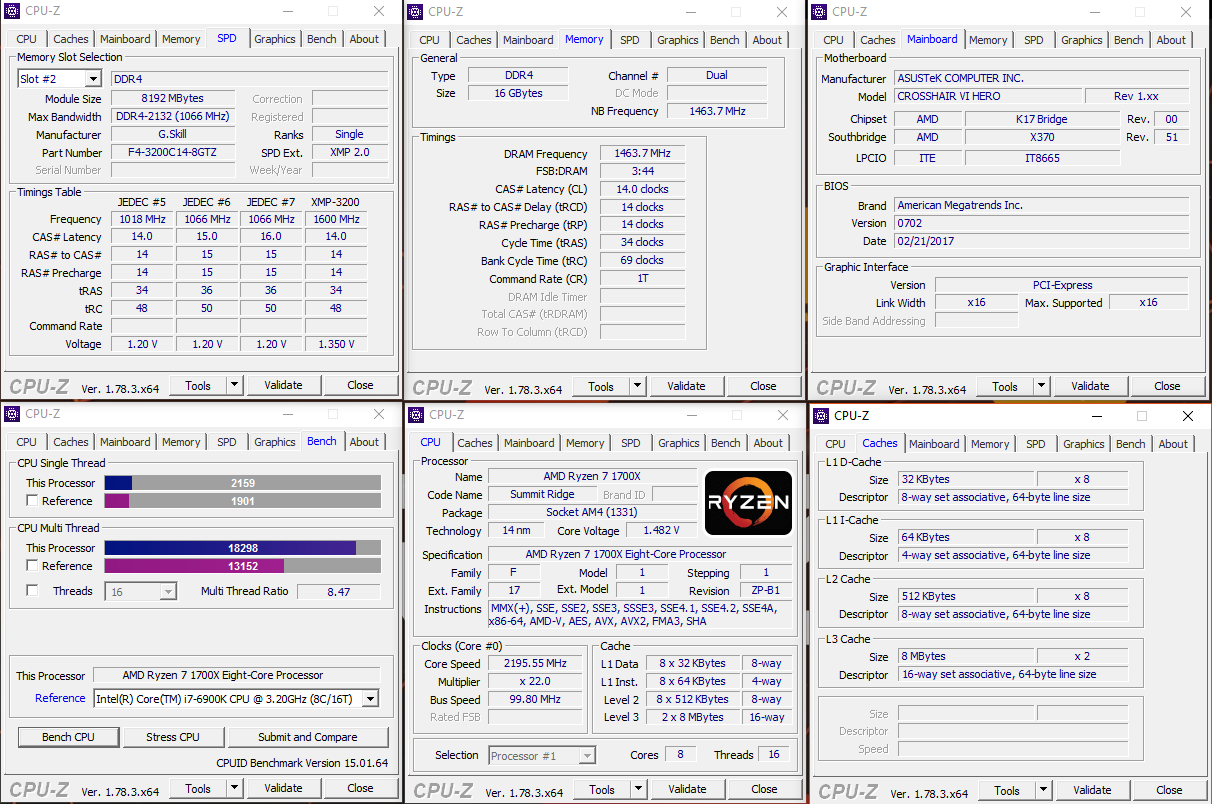Open the Mainboard tab in the SPD window
The image size is (1212, 804).
coord(125,39)
